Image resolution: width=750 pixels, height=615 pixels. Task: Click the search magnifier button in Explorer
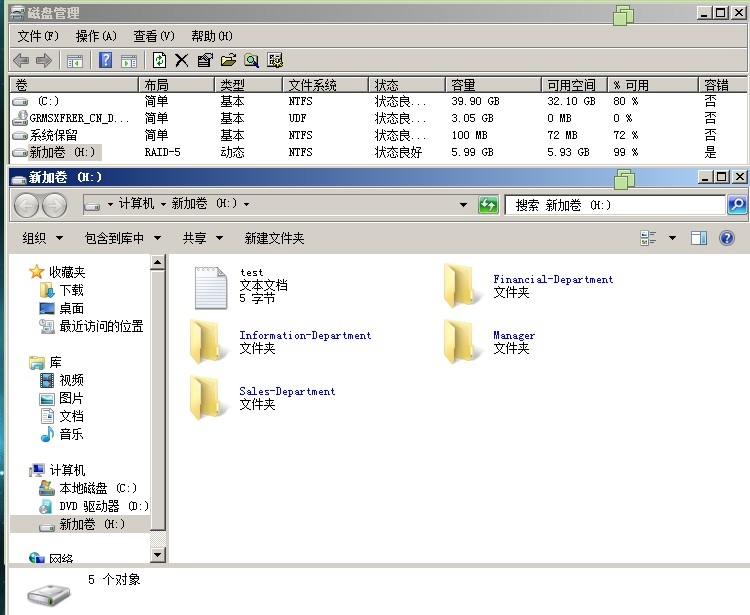[737, 205]
